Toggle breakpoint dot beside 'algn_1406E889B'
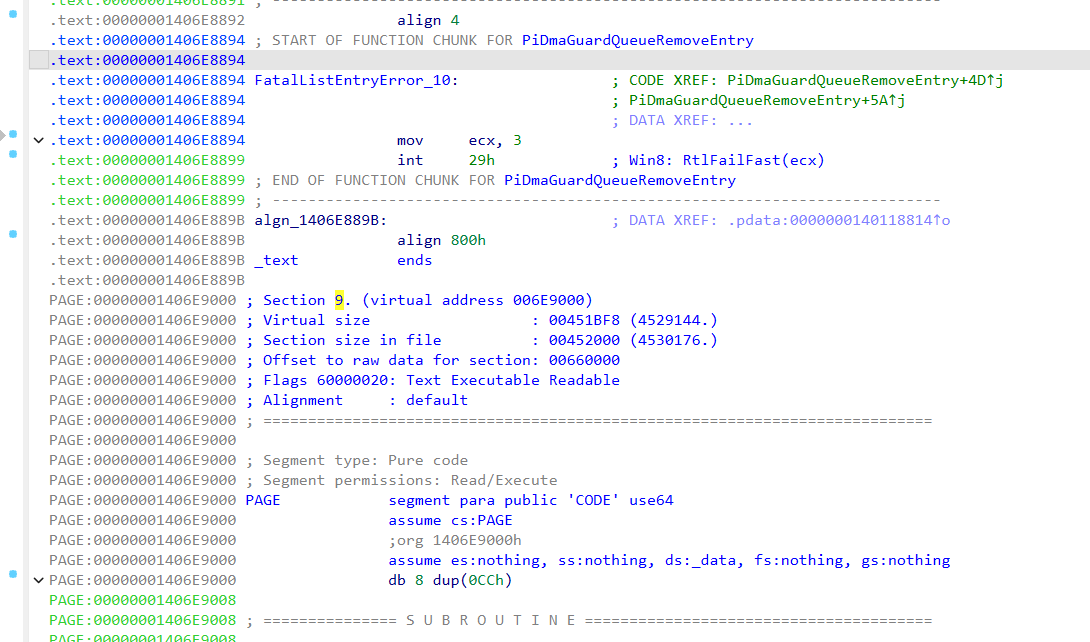 pyautogui.click(x=13, y=234)
